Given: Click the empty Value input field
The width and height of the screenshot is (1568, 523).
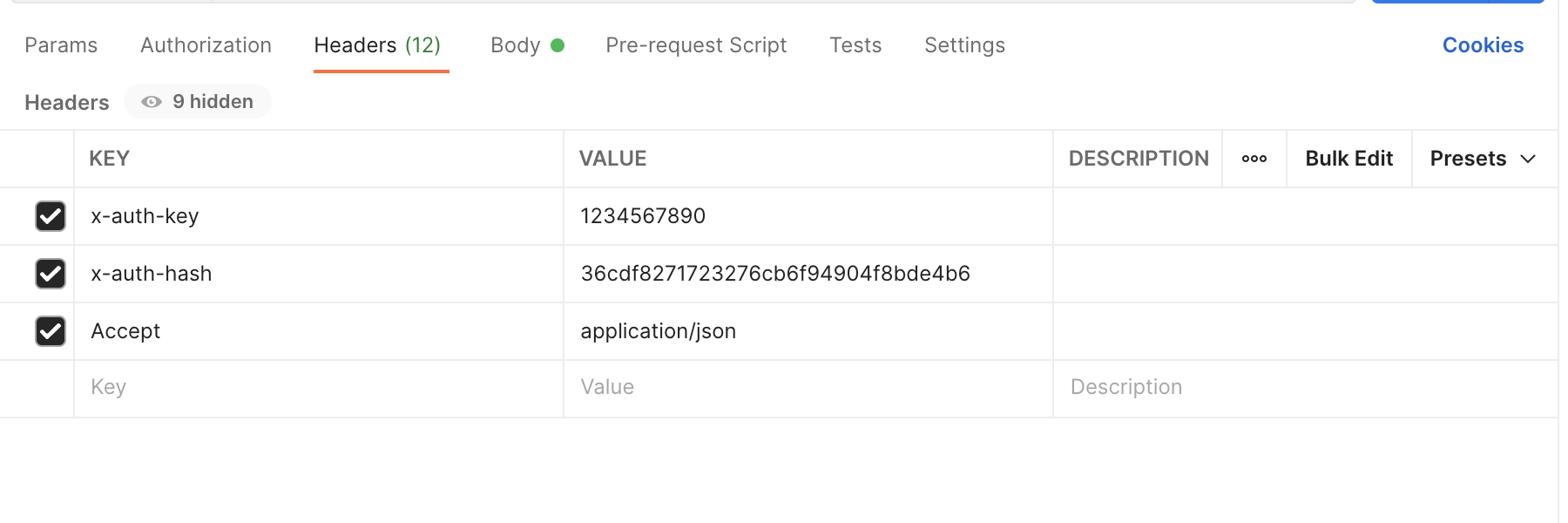Looking at the screenshot, I should (807, 387).
